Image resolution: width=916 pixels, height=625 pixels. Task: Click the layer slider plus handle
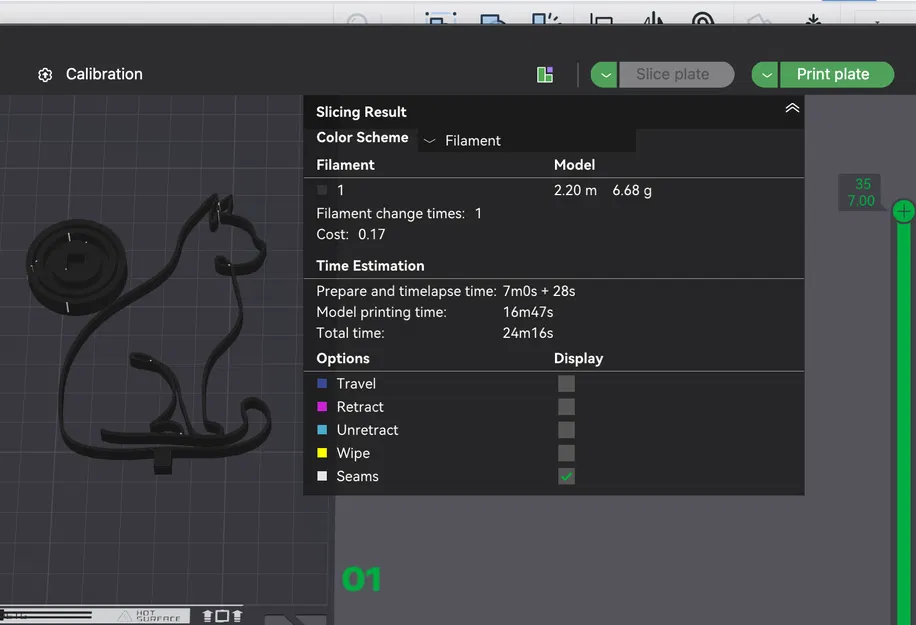click(x=904, y=211)
